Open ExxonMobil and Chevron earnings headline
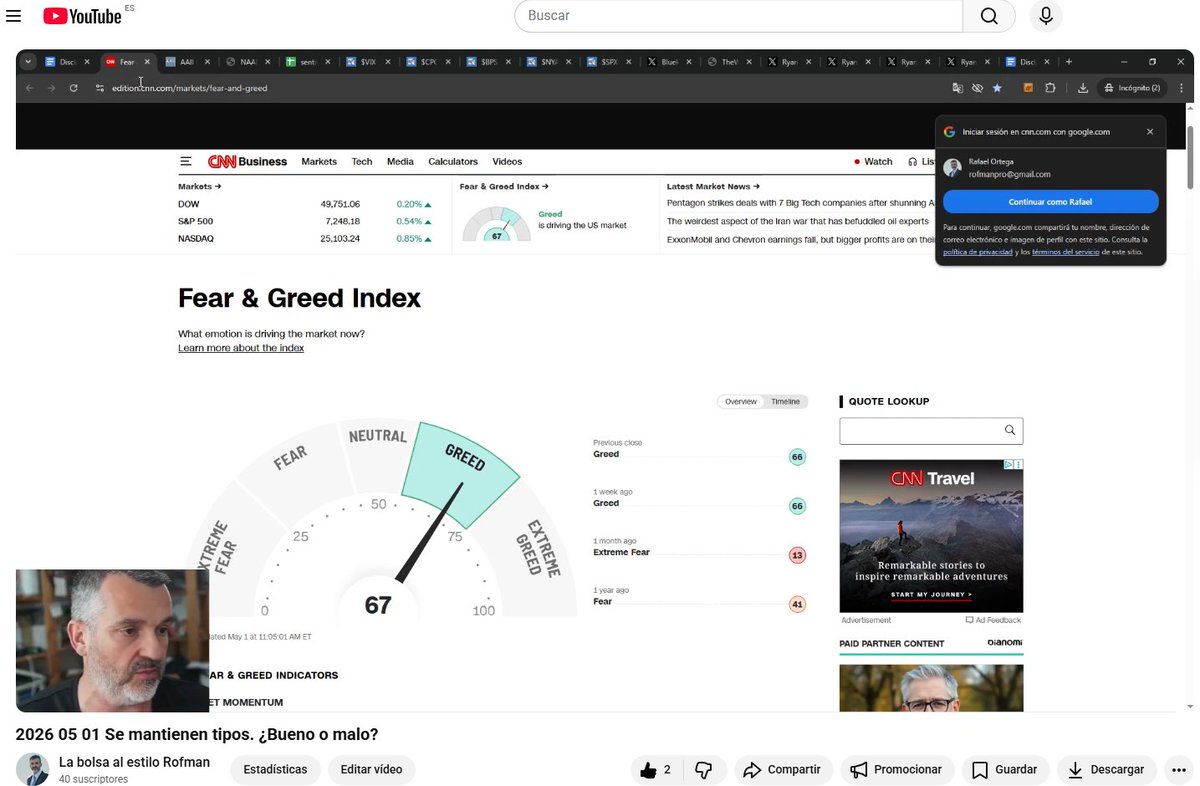Image resolution: width=1200 pixels, height=786 pixels. [801, 239]
